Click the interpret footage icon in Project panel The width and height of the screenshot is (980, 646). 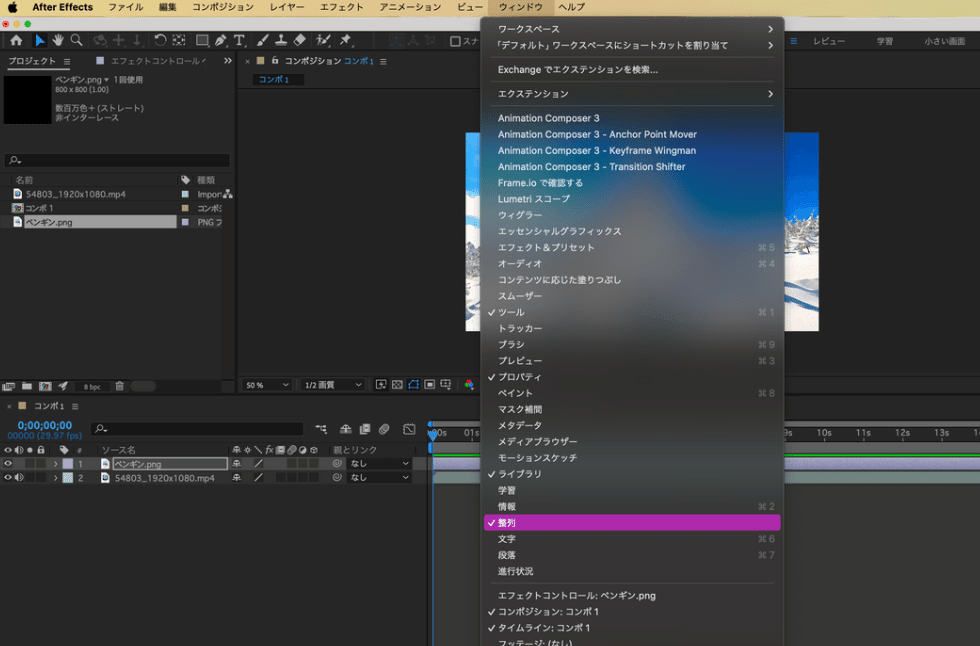coord(9,386)
